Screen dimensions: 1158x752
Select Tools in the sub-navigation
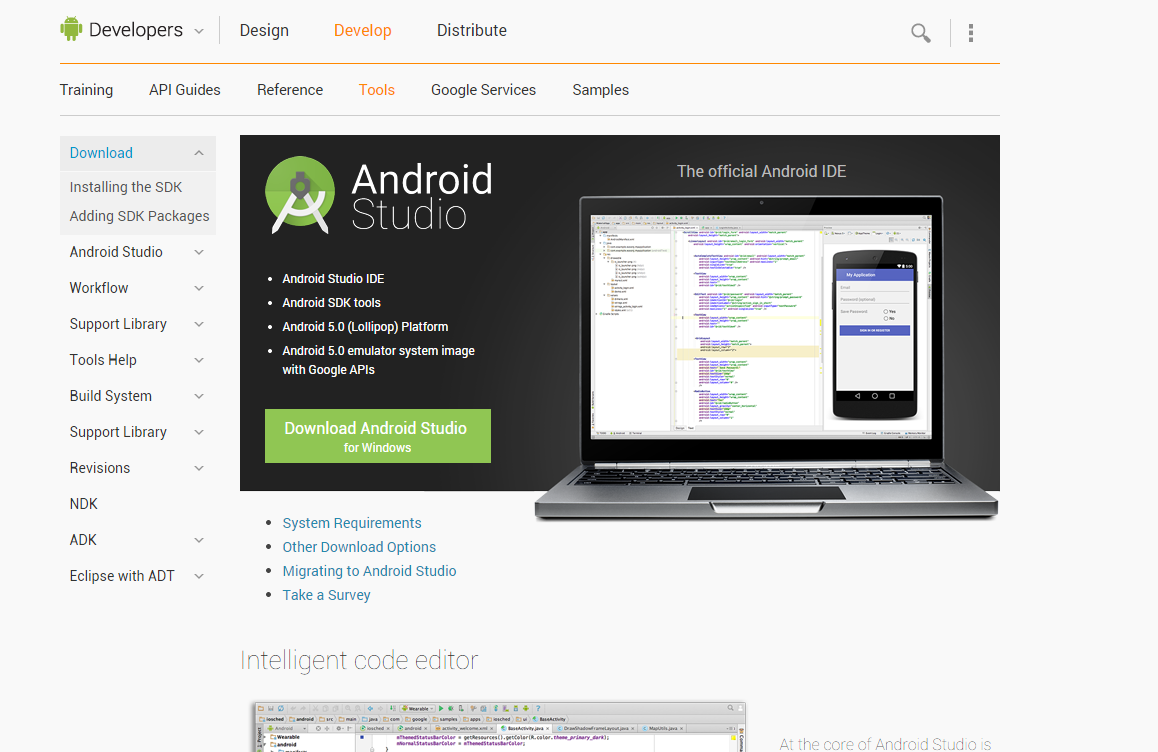pyautogui.click(x=377, y=90)
